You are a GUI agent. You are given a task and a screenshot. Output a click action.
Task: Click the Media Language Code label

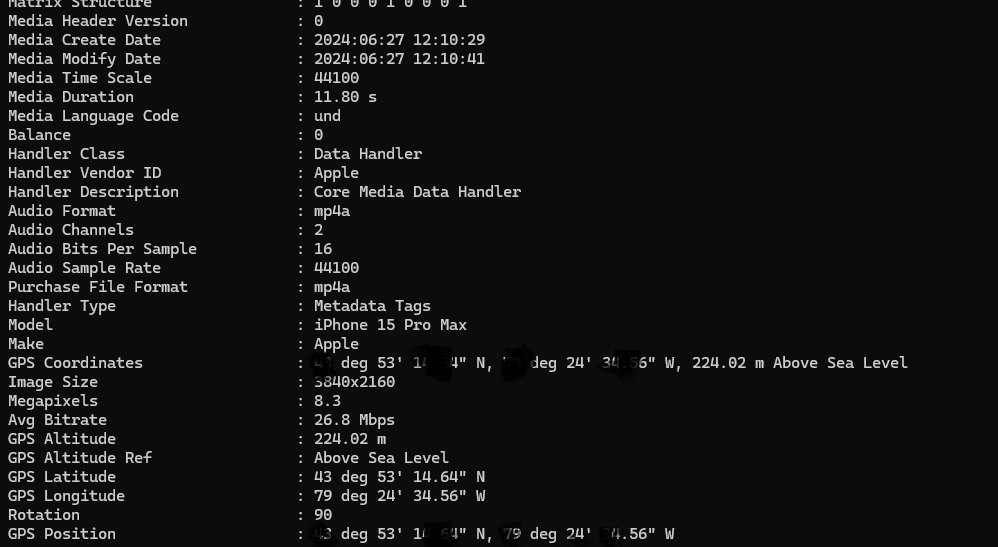[93, 116]
